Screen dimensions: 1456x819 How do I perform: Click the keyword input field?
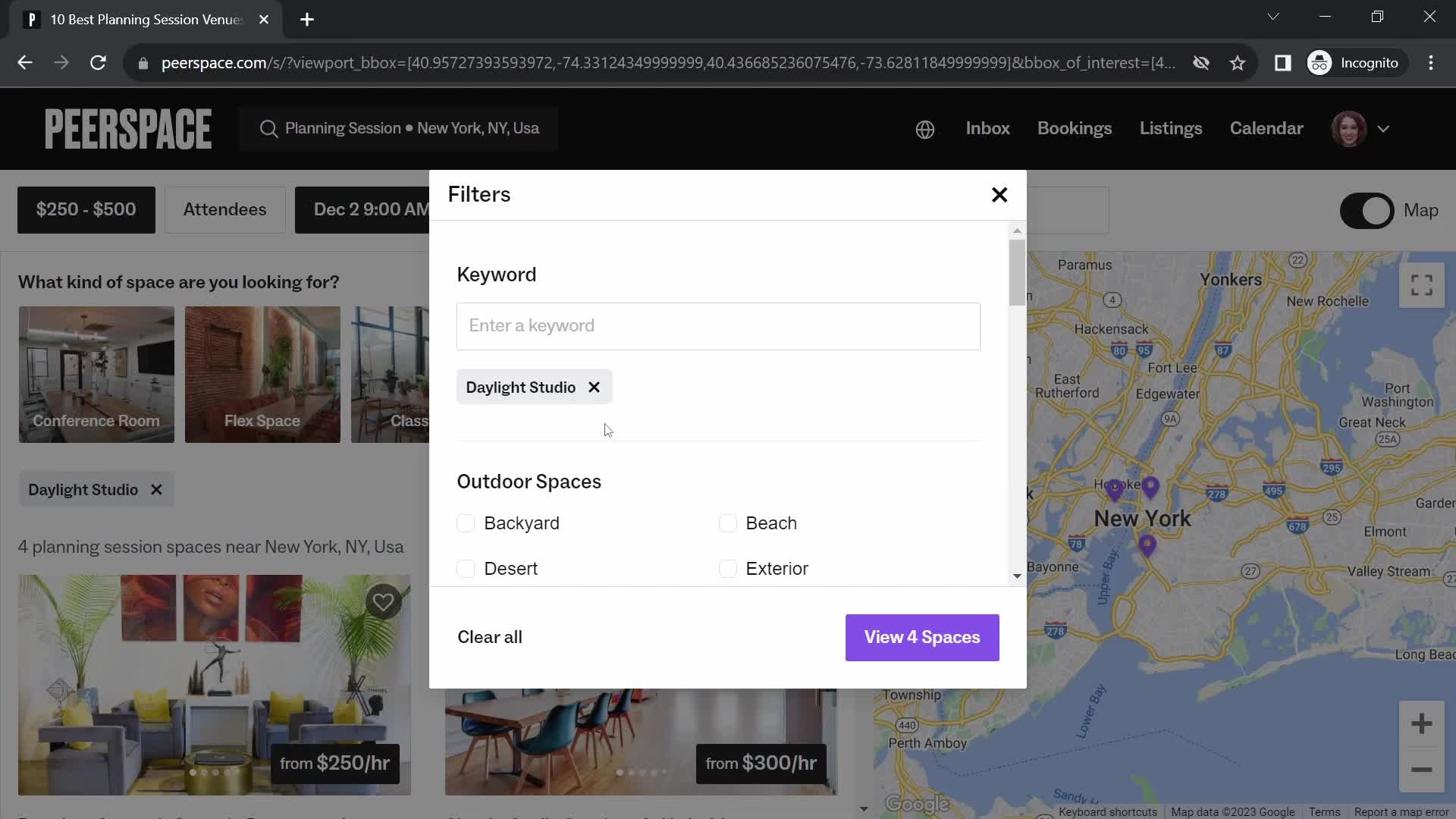click(718, 325)
